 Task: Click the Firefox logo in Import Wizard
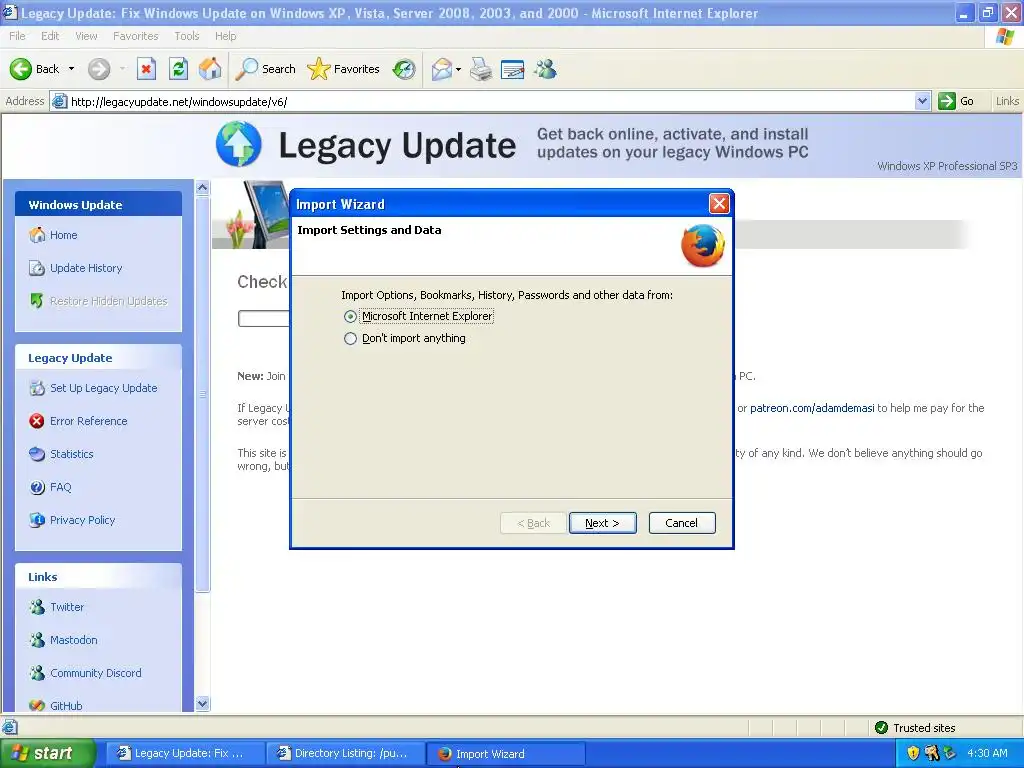703,246
